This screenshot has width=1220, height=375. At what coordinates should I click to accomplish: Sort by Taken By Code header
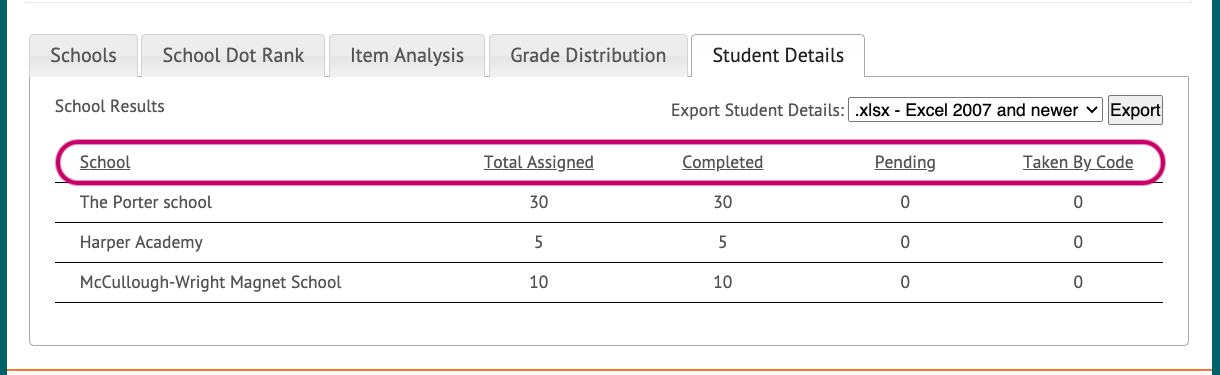pos(1078,162)
